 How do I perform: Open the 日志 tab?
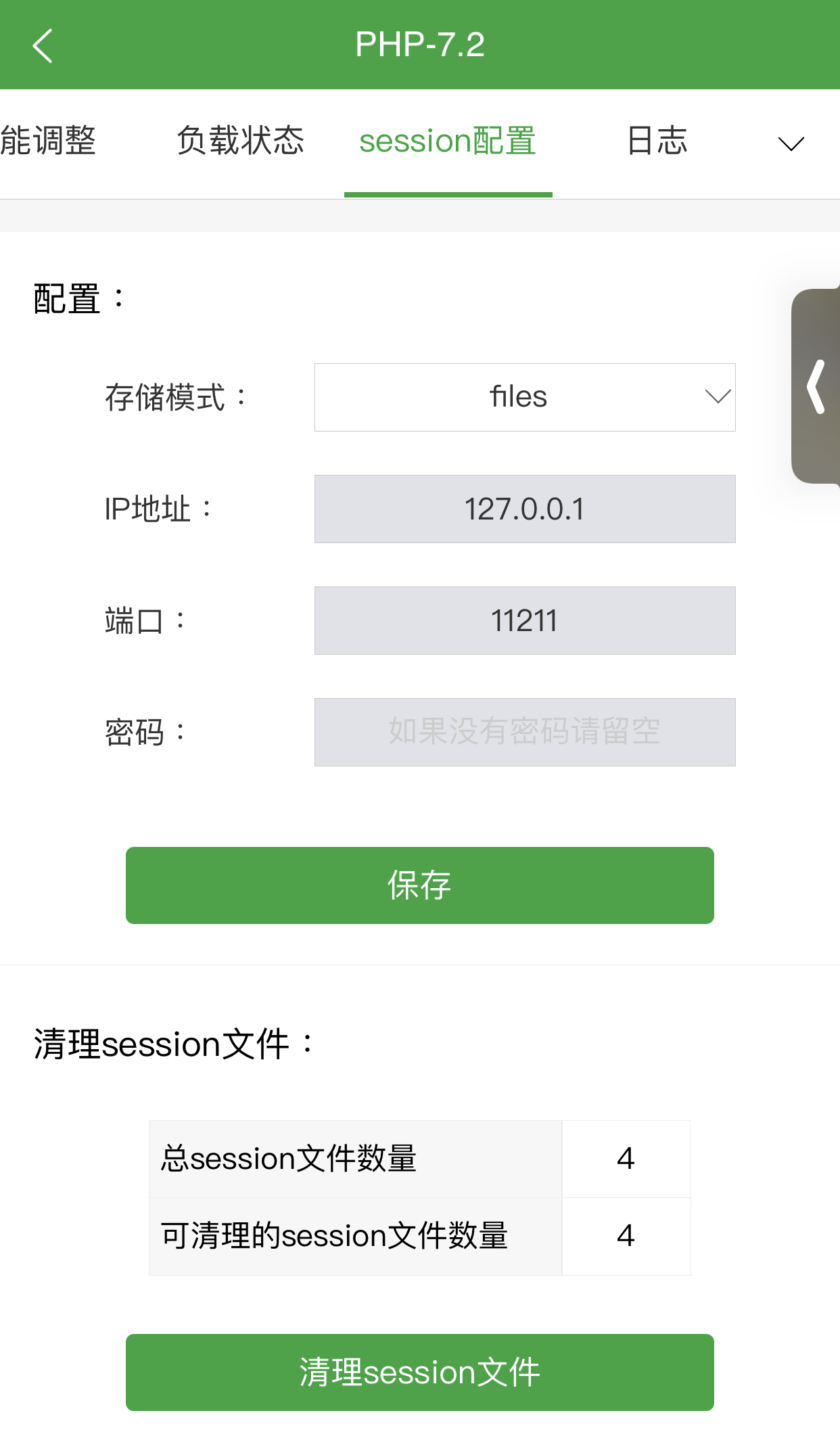pos(657,141)
